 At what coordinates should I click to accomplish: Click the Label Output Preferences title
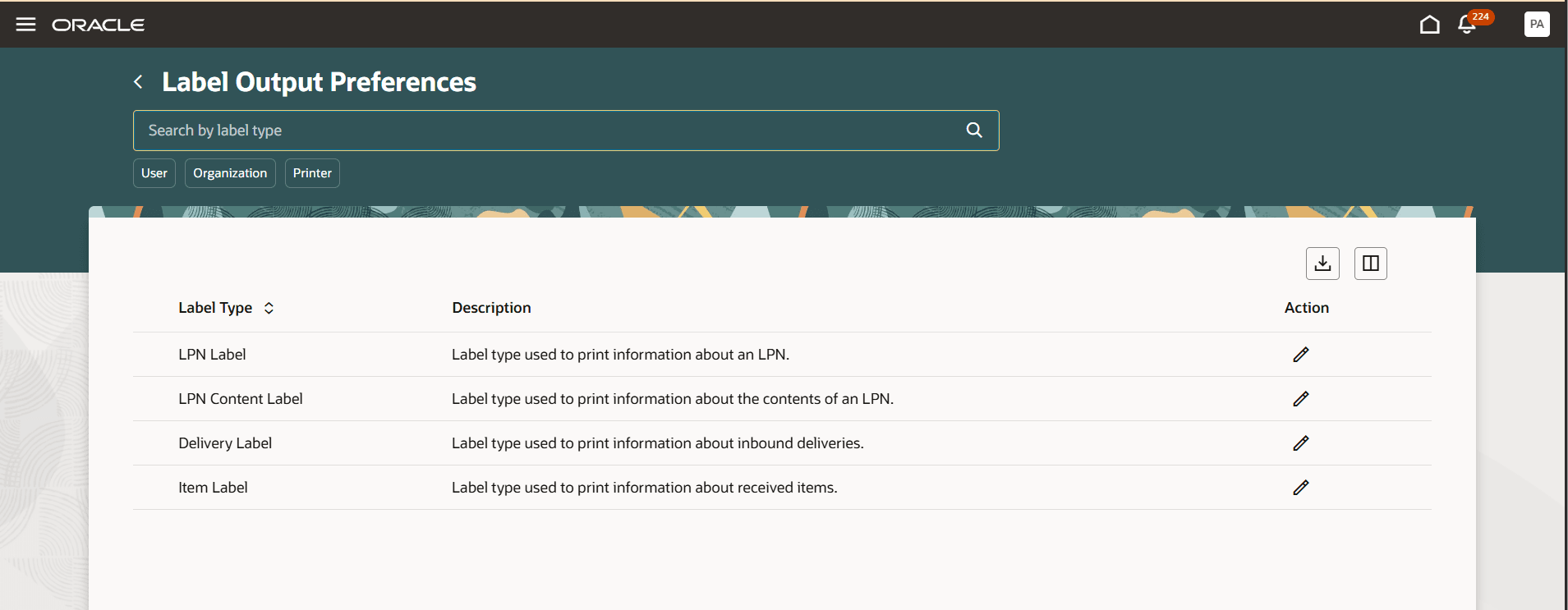319,82
